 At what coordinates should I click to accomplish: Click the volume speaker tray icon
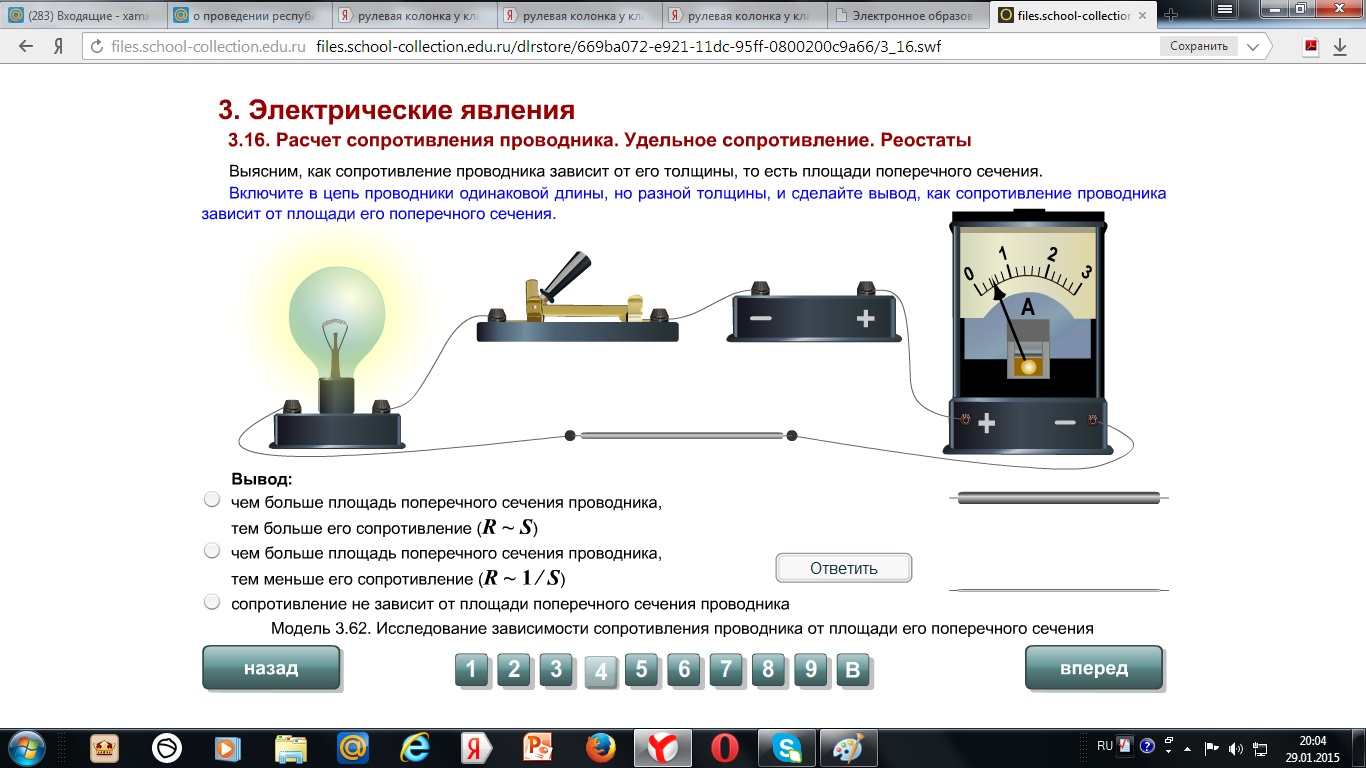click(1235, 747)
